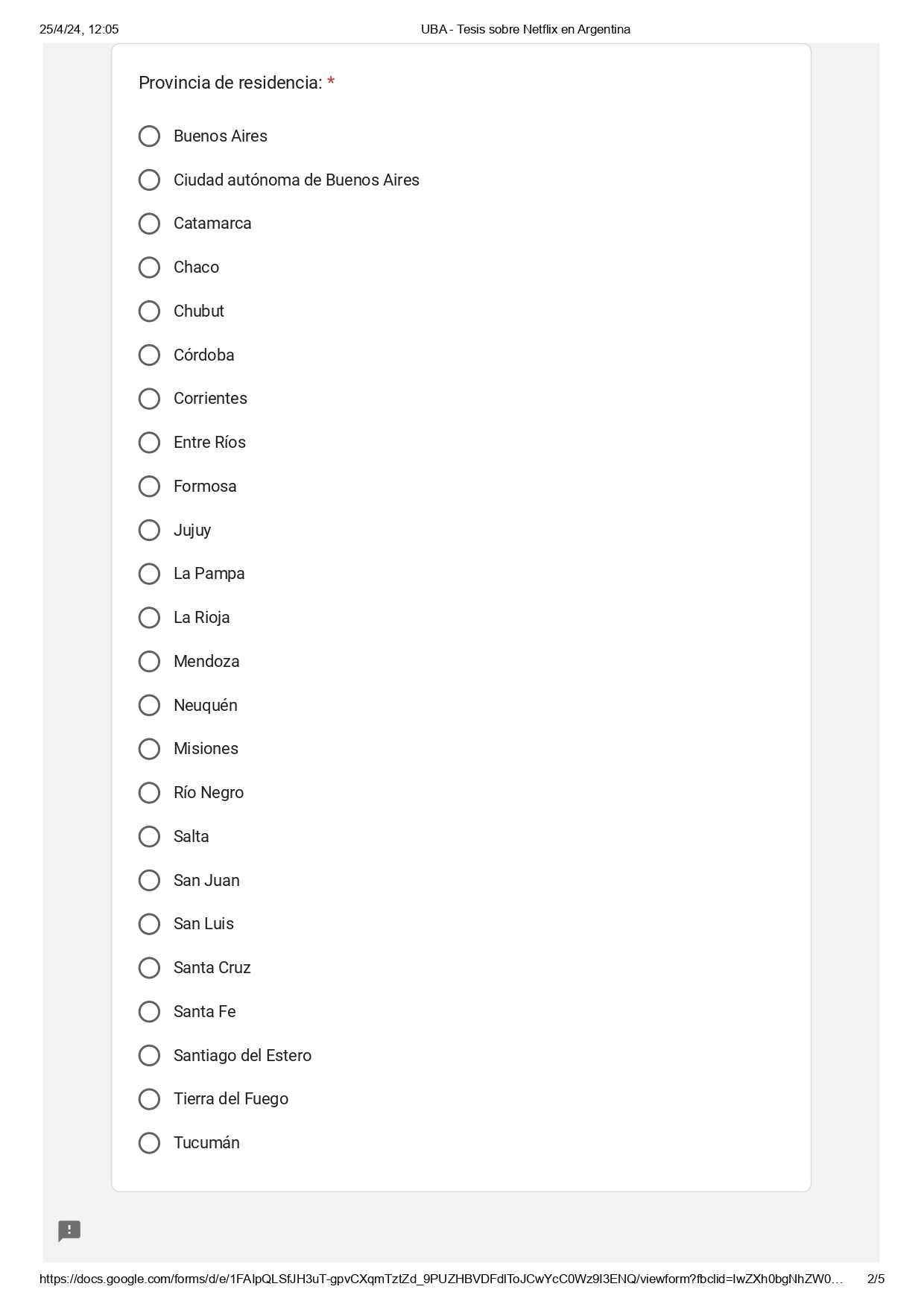Pick Santa Fe radio button
The width and height of the screenshot is (924, 1307).
coord(149,1012)
